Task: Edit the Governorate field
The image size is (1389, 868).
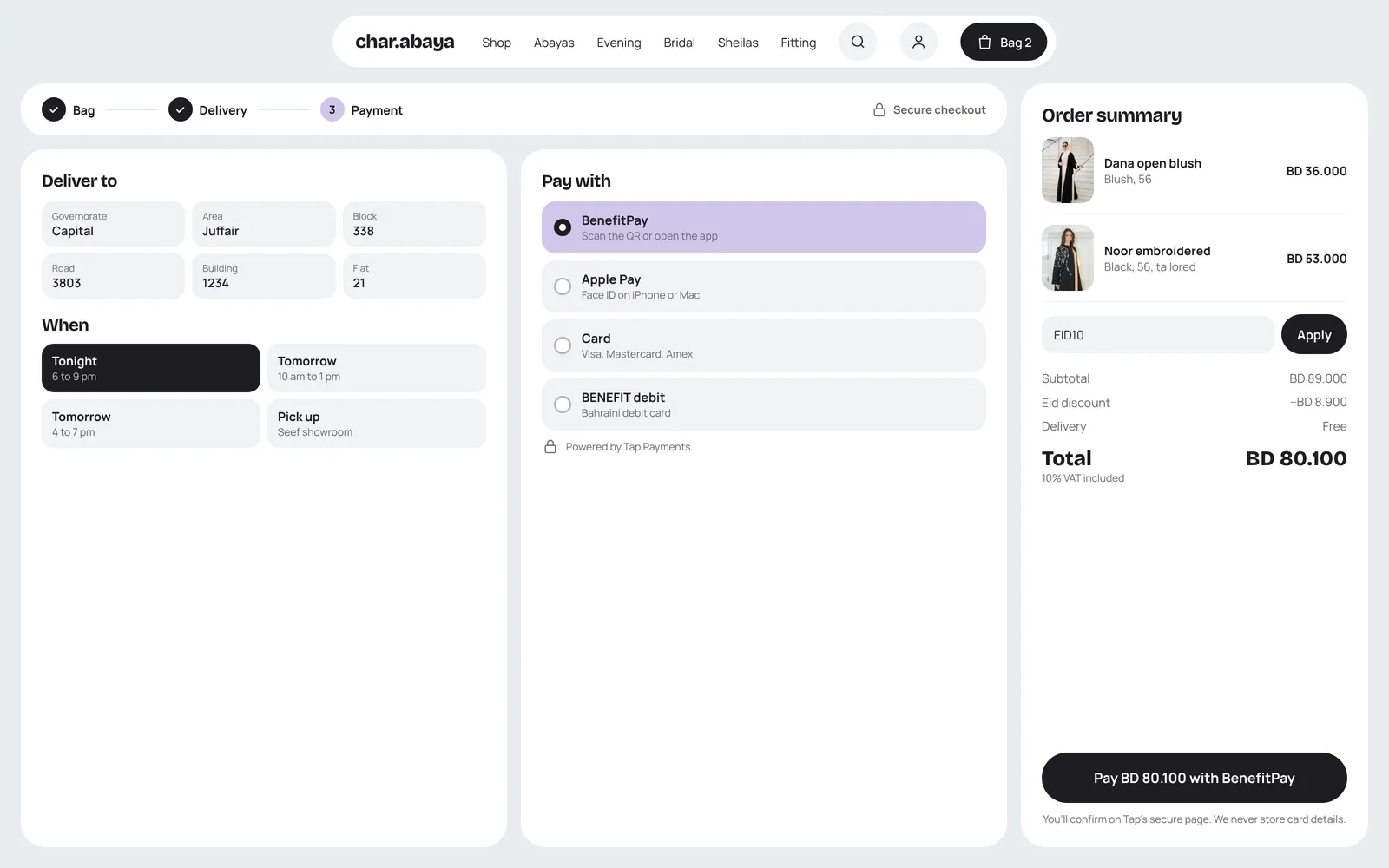Action: [113, 224]
